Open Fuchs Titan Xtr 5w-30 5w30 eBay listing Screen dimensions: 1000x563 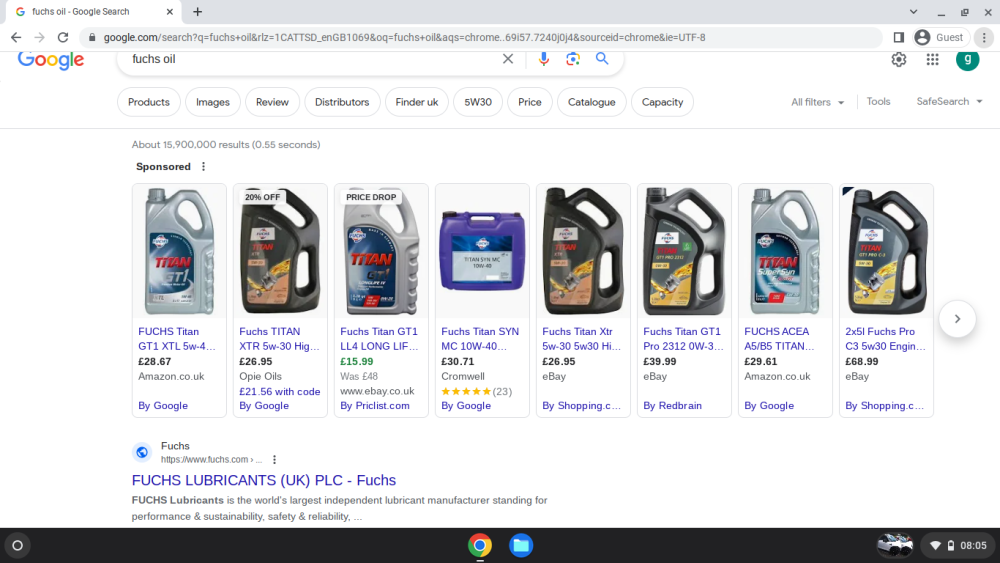click(x=582, y=339)
